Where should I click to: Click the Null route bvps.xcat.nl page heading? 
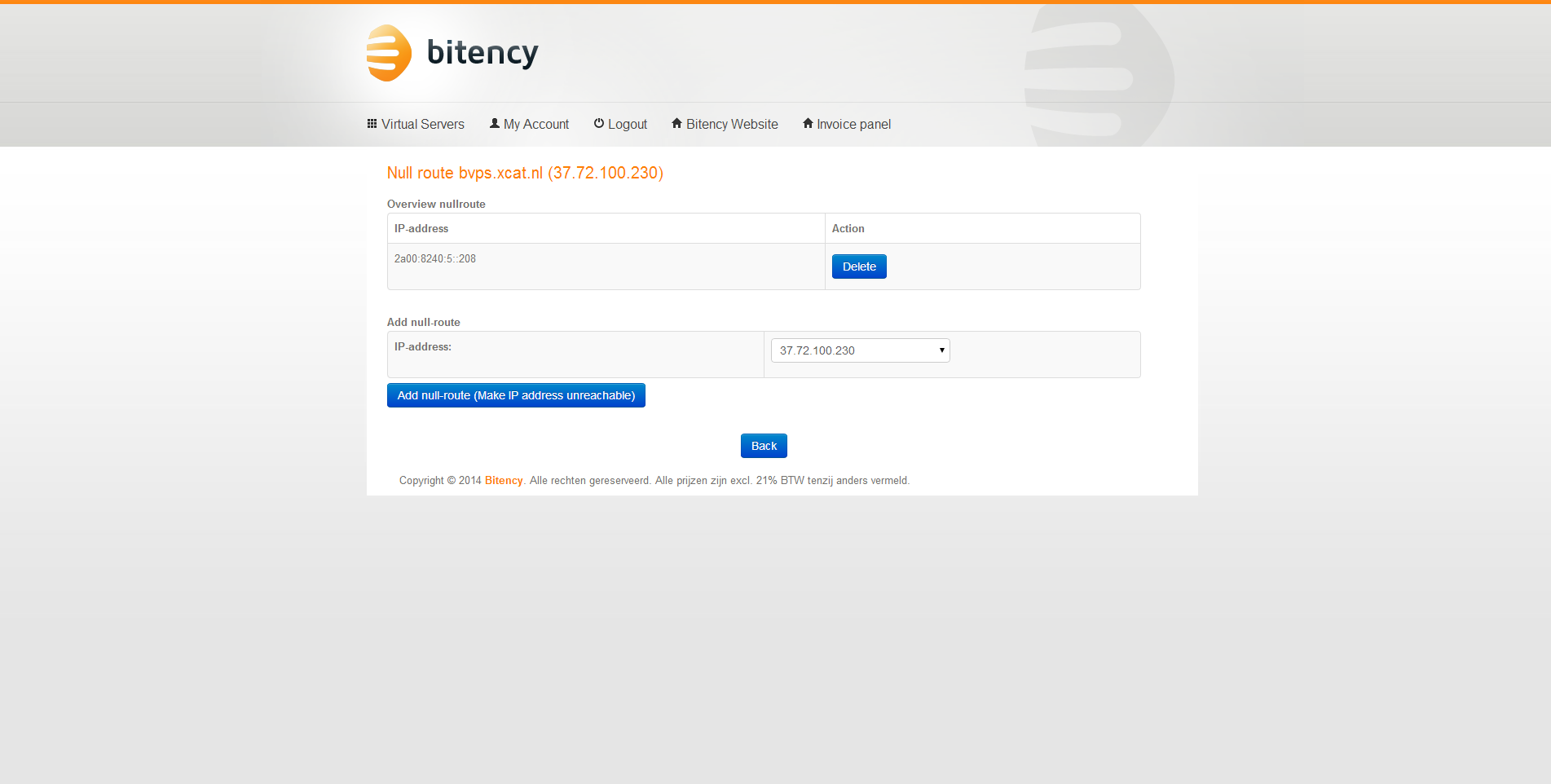coord(525,173)
